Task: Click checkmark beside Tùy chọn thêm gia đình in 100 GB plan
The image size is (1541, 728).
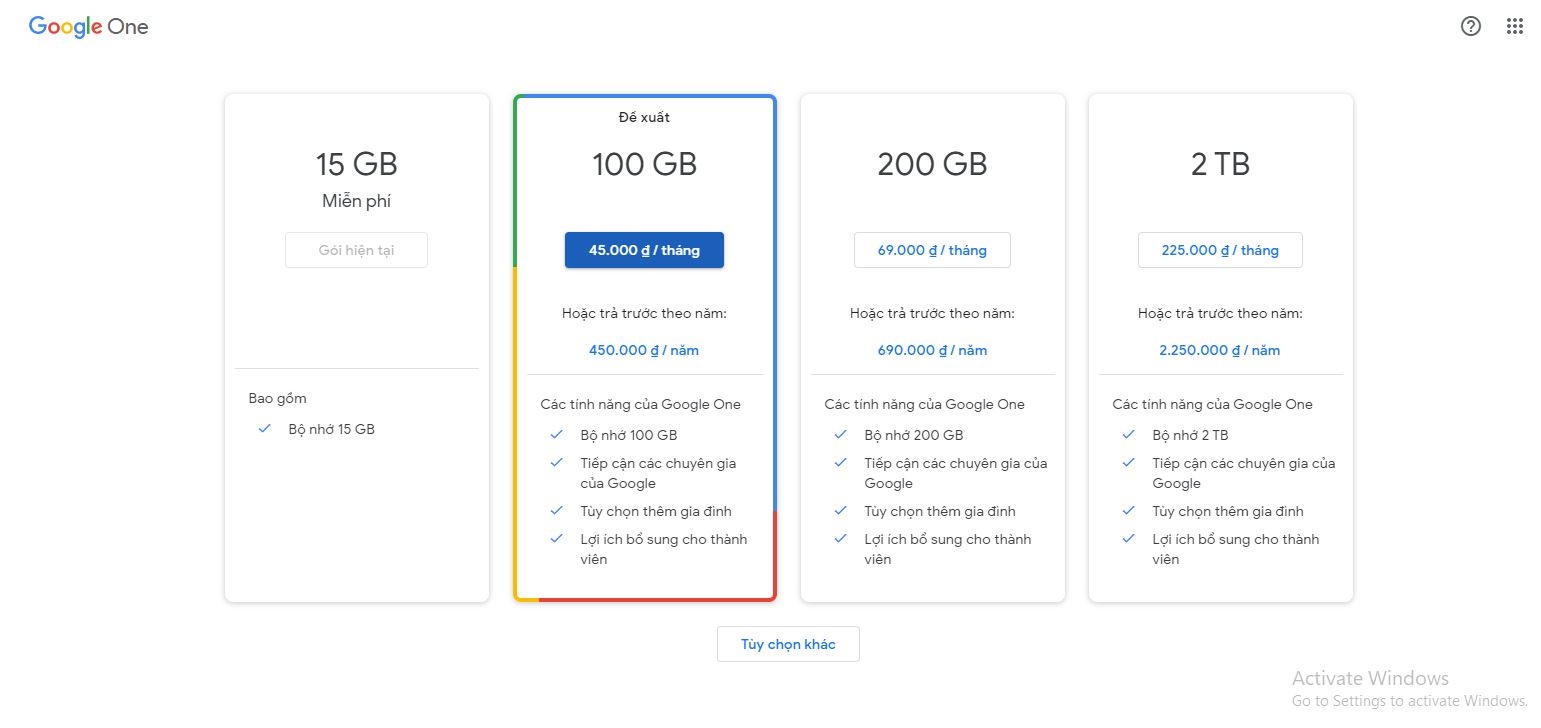Action: pos(557,511)
